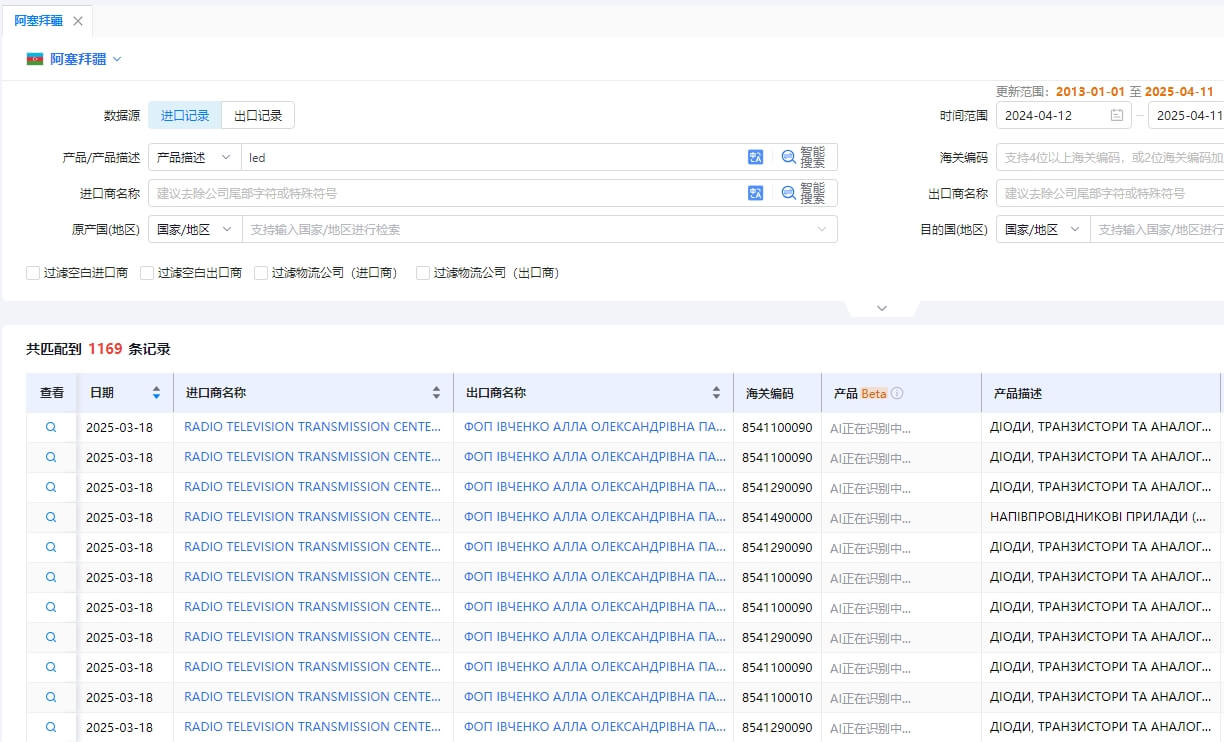Viewport: 1224px width, 742px height.
Task: Toggle 过滤物流公司（进口商）checkbox
Action: click(x=262, y=272)
